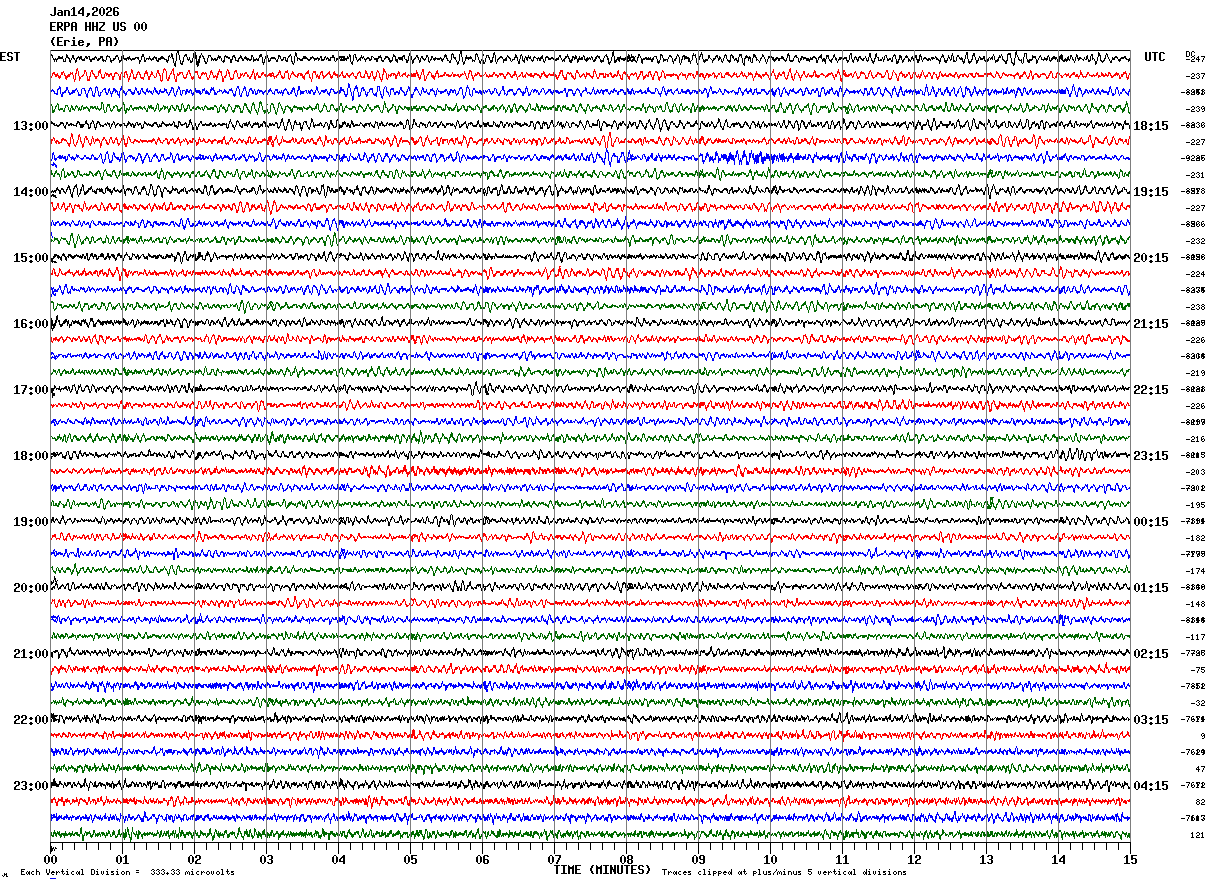Click the 18:15 UTC time label

point(1151,126)
